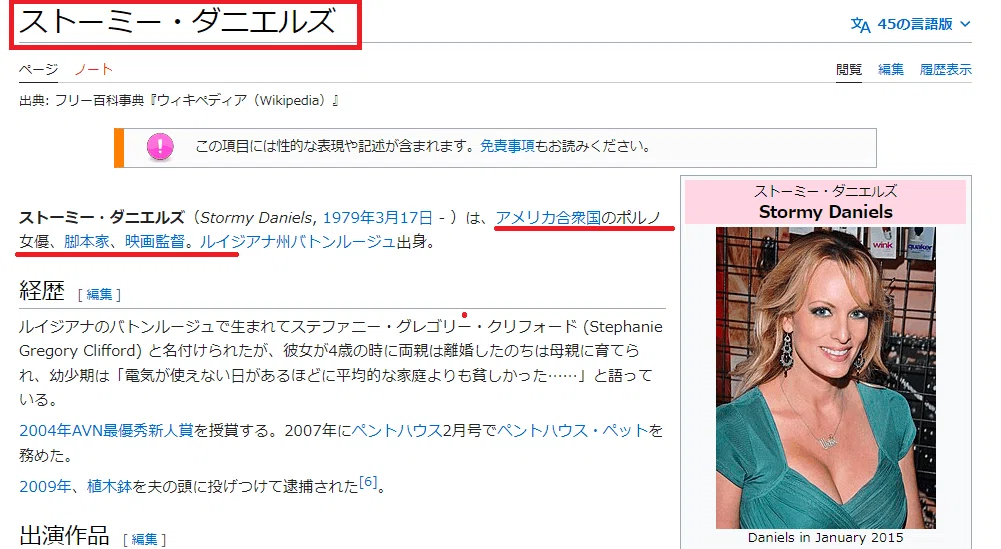
Task: Open the 植木鉢 link
Action: pos(109,487)
